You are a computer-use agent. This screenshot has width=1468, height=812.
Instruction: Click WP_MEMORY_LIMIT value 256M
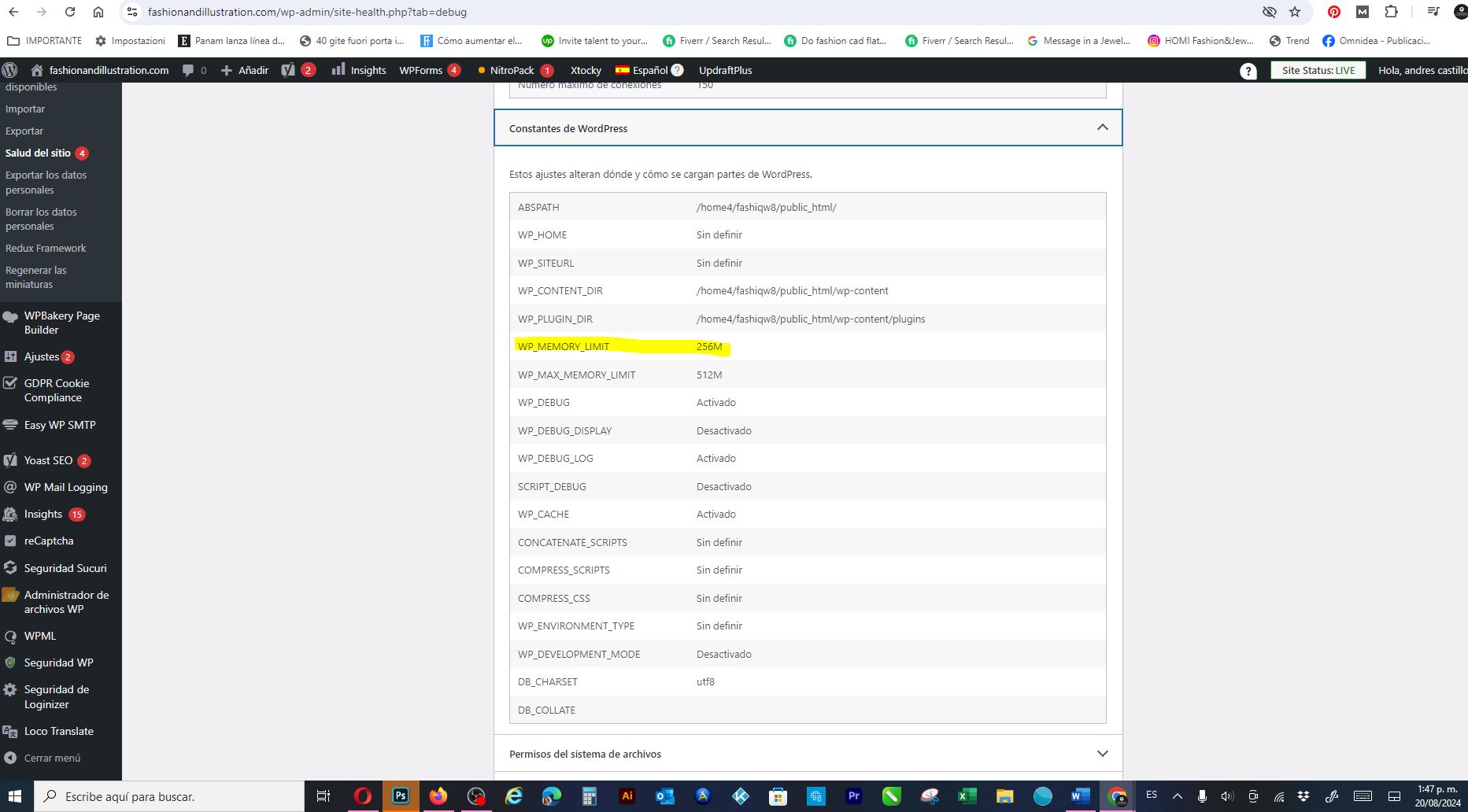tap(709, 346)
